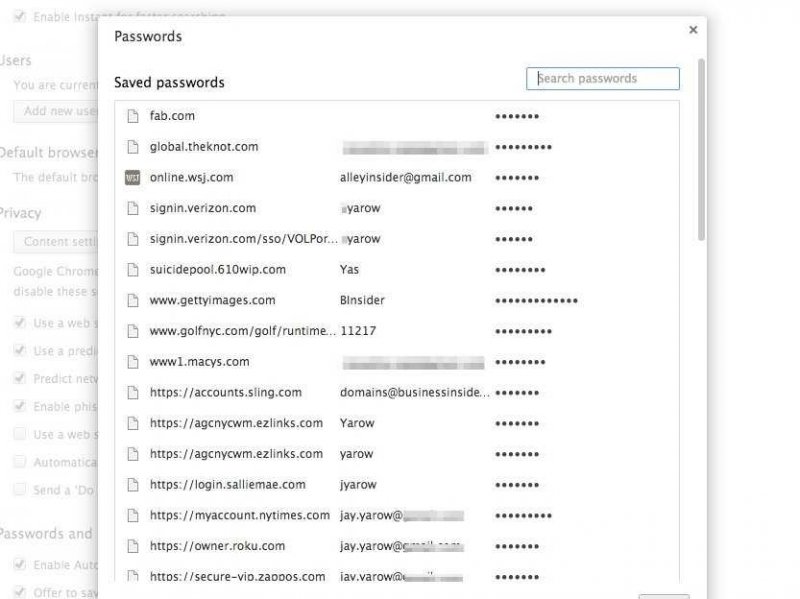Click the WSJ favicon beside online.wsj.com
Viewport: 800px width, 599px height.
[132, 178]
